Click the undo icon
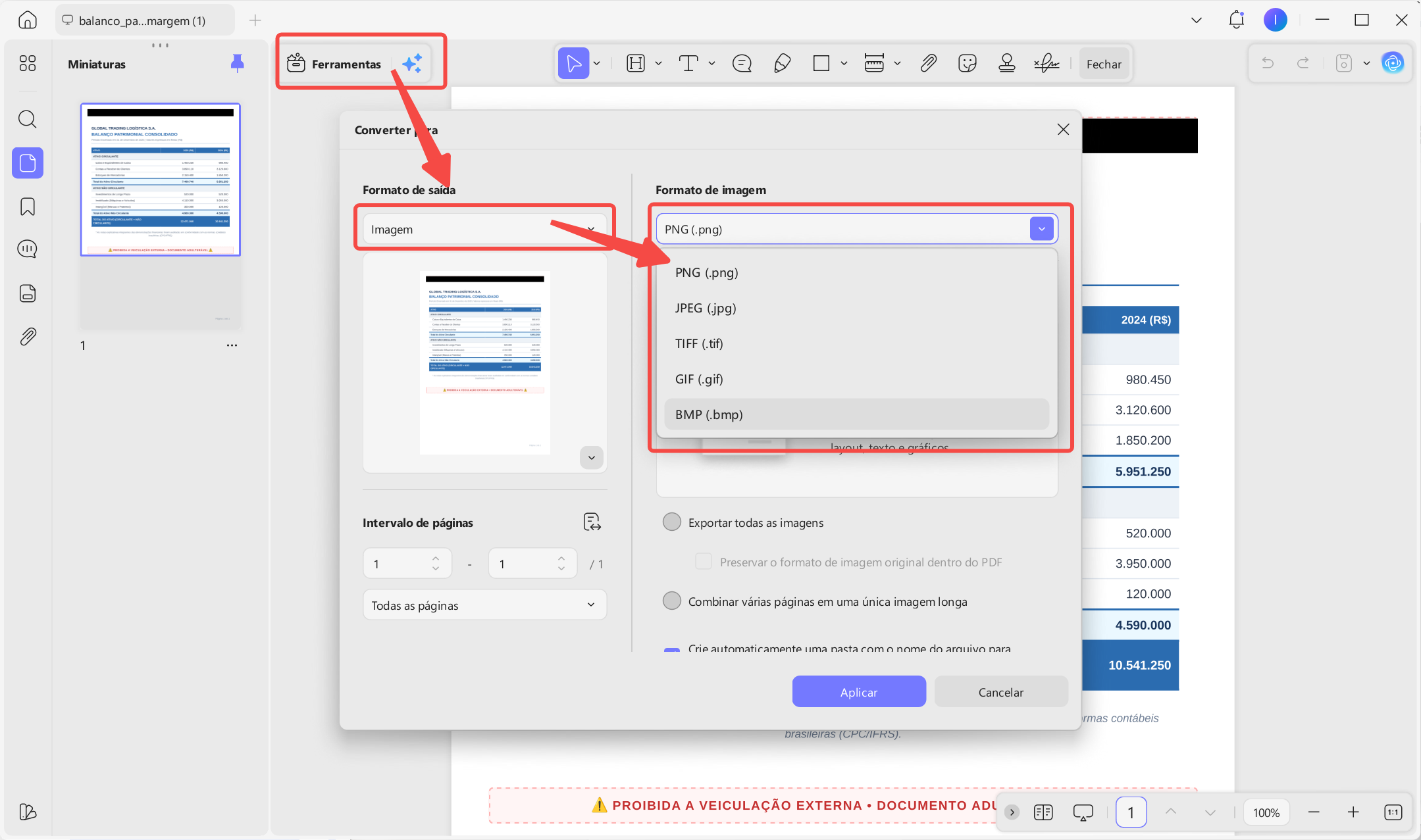The width and height of the screenshot is (1421, 840). (1268, 63)
